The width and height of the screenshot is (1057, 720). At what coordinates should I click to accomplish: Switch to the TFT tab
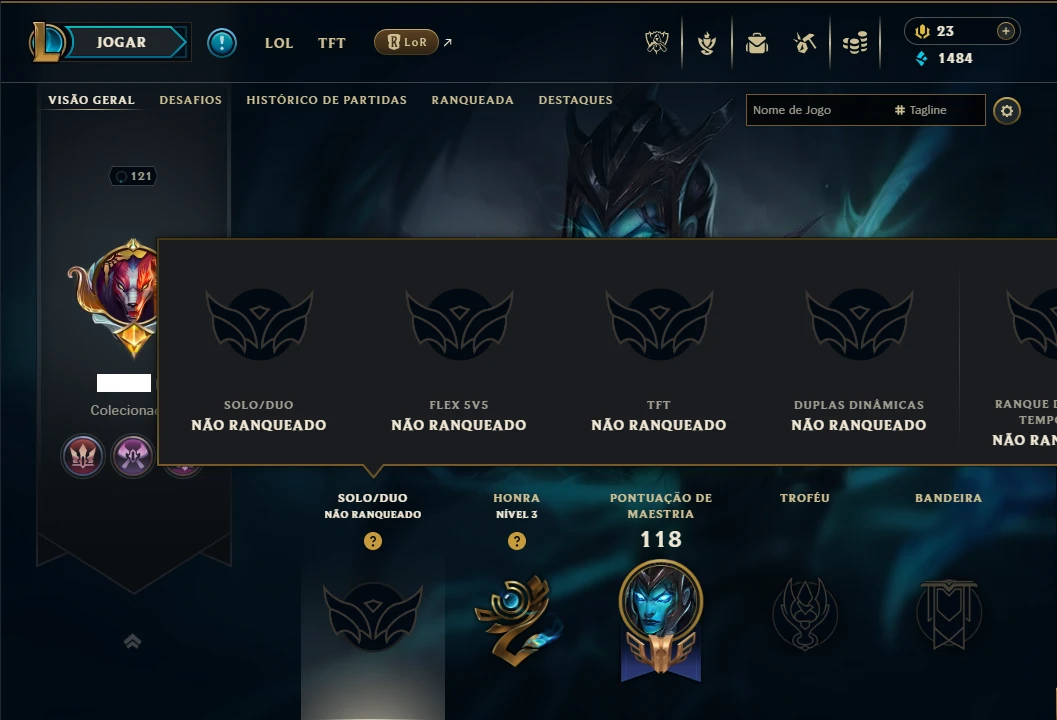pyautogui.click(x=332, y=42)
